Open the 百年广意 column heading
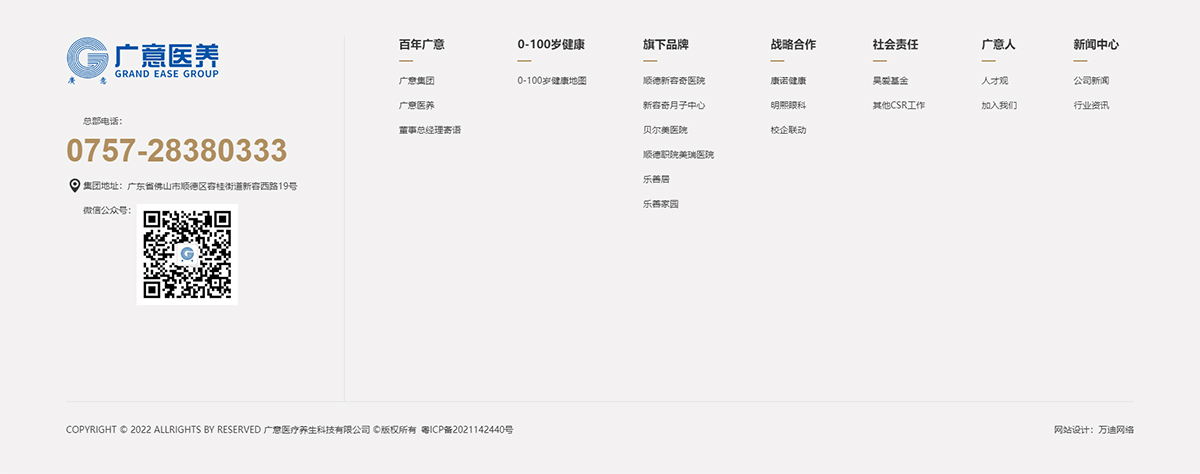This screenshot has height=474, width=1200. click(421, 45)
